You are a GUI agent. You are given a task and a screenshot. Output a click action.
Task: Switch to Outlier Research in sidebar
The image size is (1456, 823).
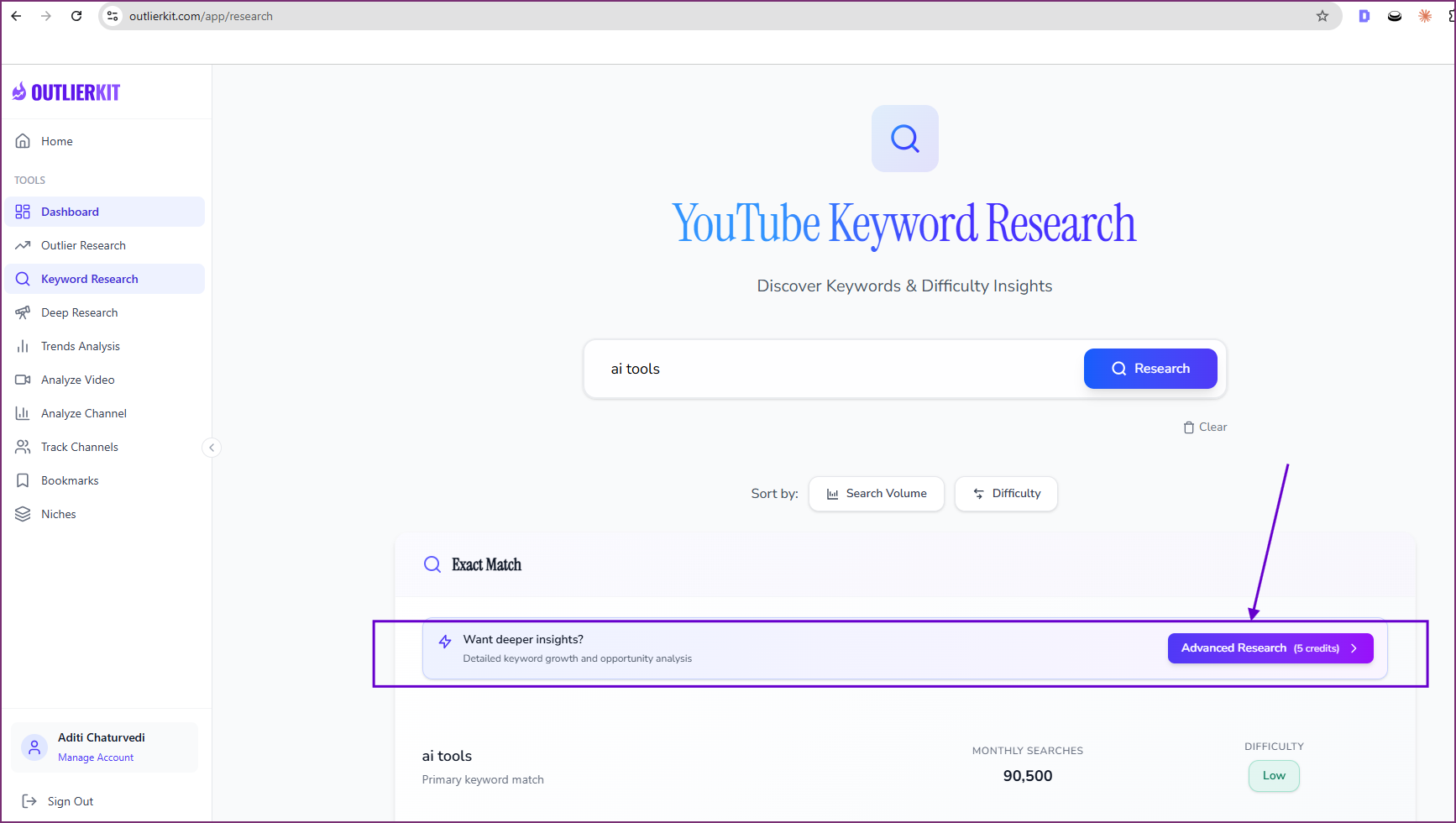(x=23, y=244)
